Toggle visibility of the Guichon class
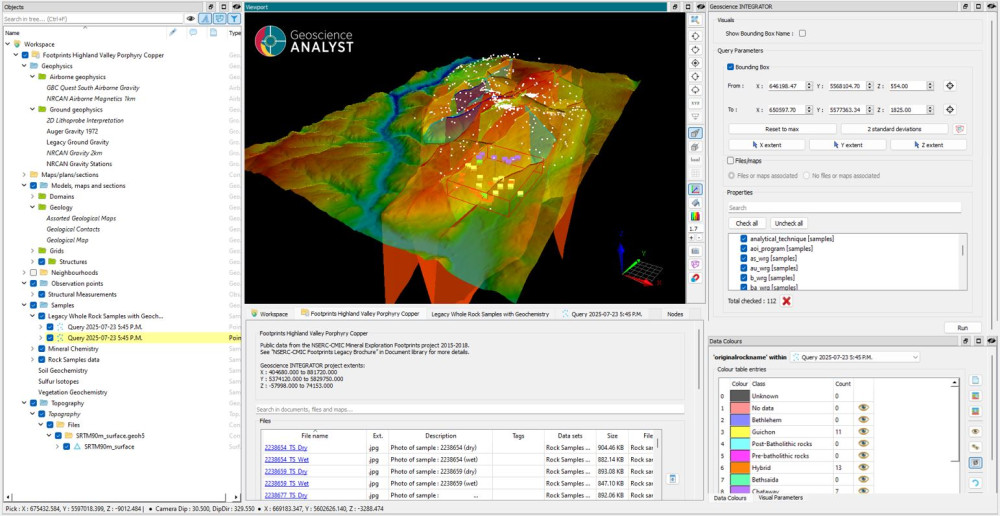This screenshot has height=516, width=1000. pos(862,431)
